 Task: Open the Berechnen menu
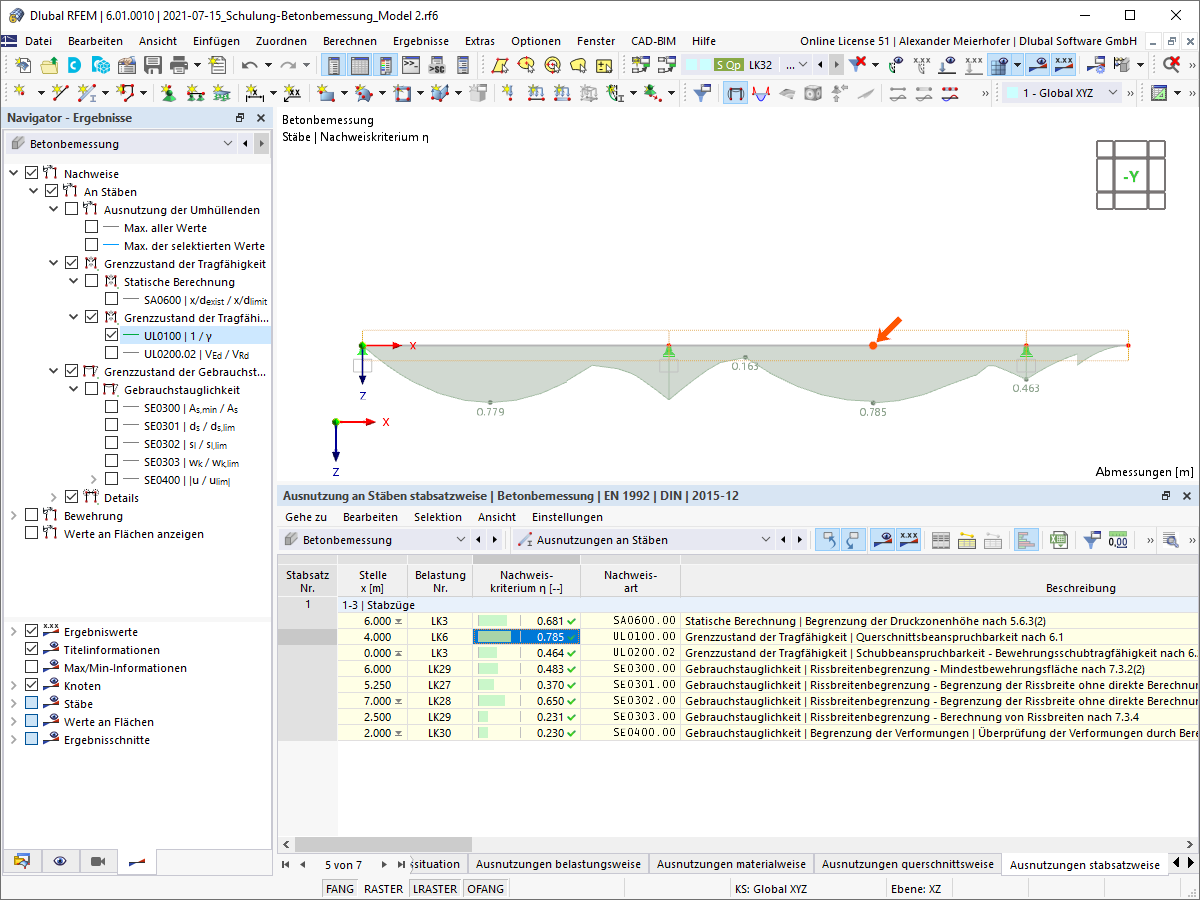point(349,41)
